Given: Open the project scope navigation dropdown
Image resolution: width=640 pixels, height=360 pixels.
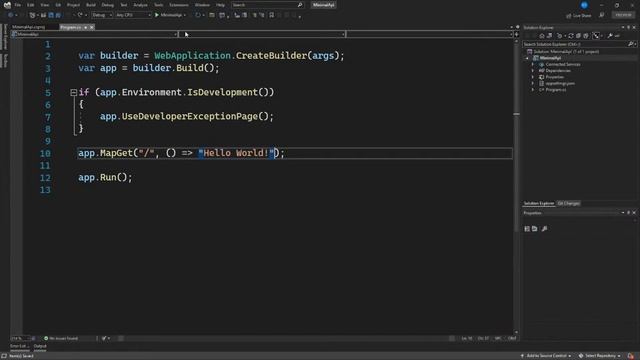Looking at the screenshot, I should click(95, 34).
